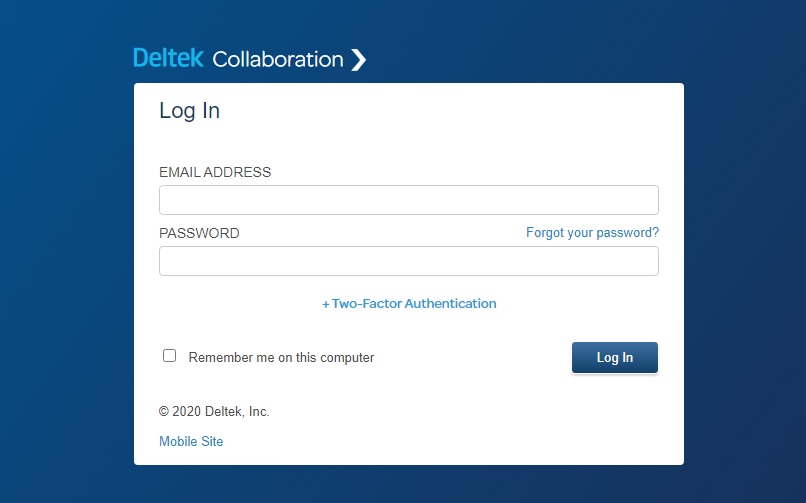
Task: Click the Deltek logo
Action: (x=168, y=58)
